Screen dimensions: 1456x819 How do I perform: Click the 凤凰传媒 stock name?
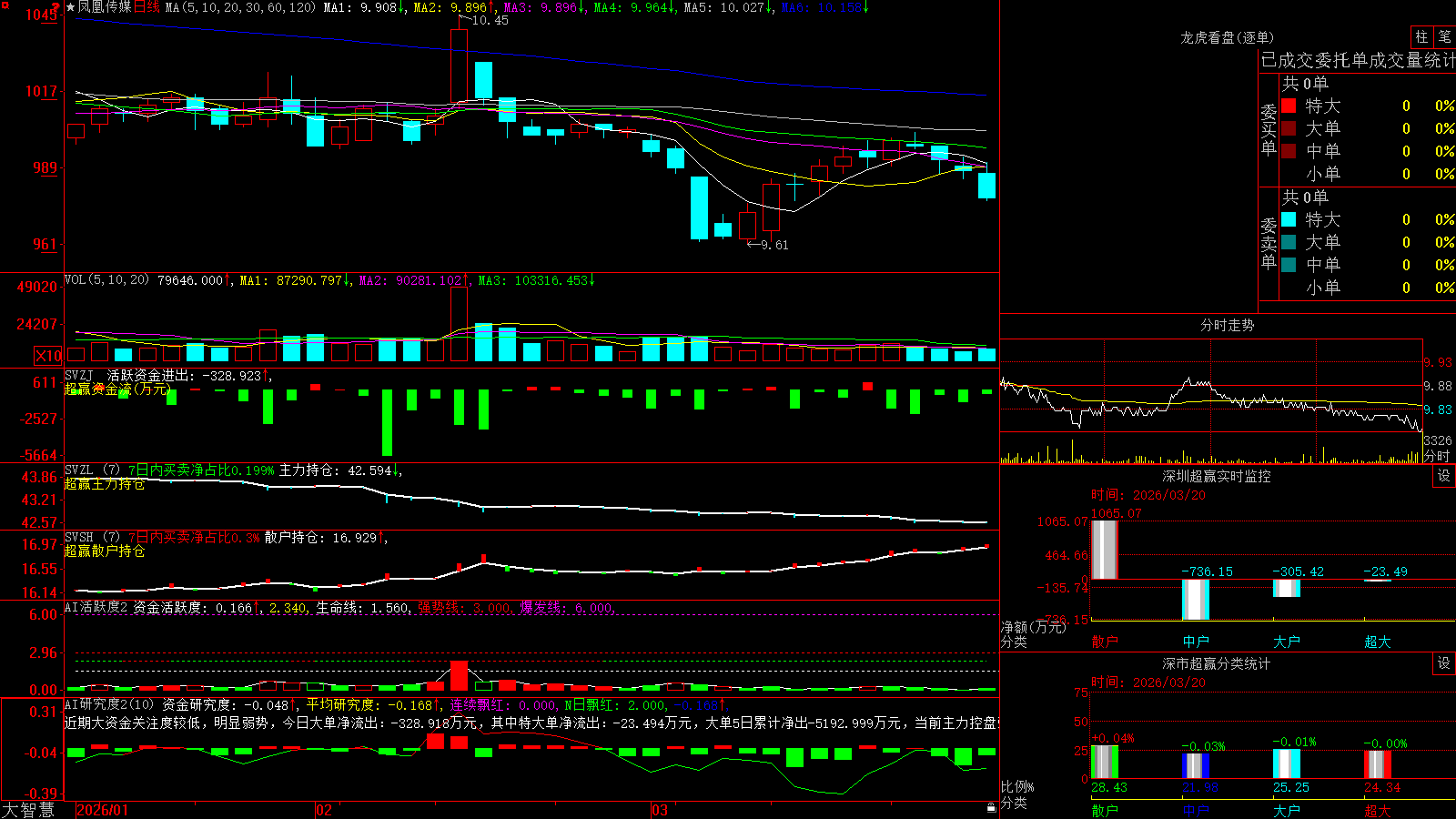pyautogui.click(x=105, y=7)
